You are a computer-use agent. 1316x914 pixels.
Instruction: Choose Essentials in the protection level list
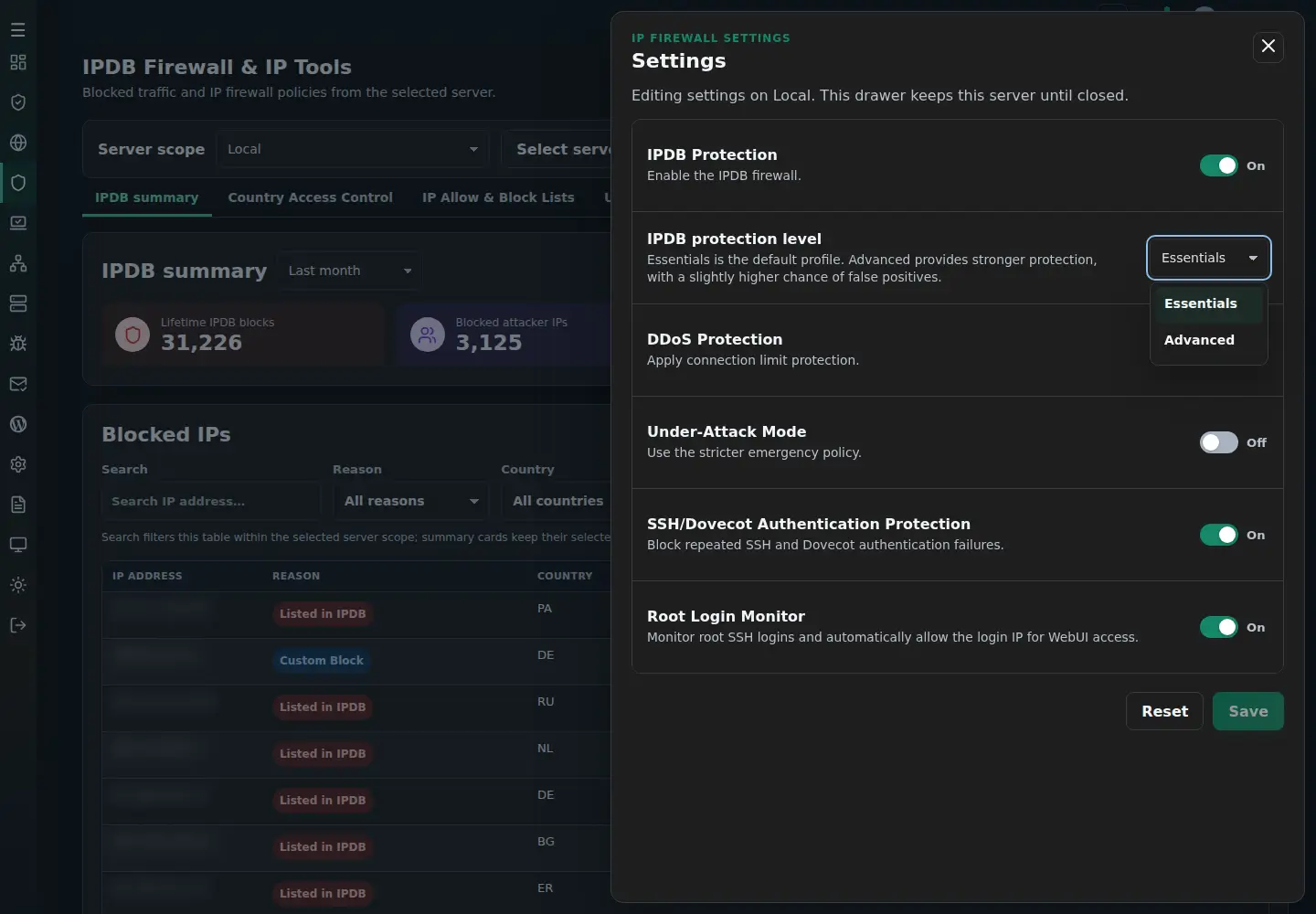coord(1208,303)
